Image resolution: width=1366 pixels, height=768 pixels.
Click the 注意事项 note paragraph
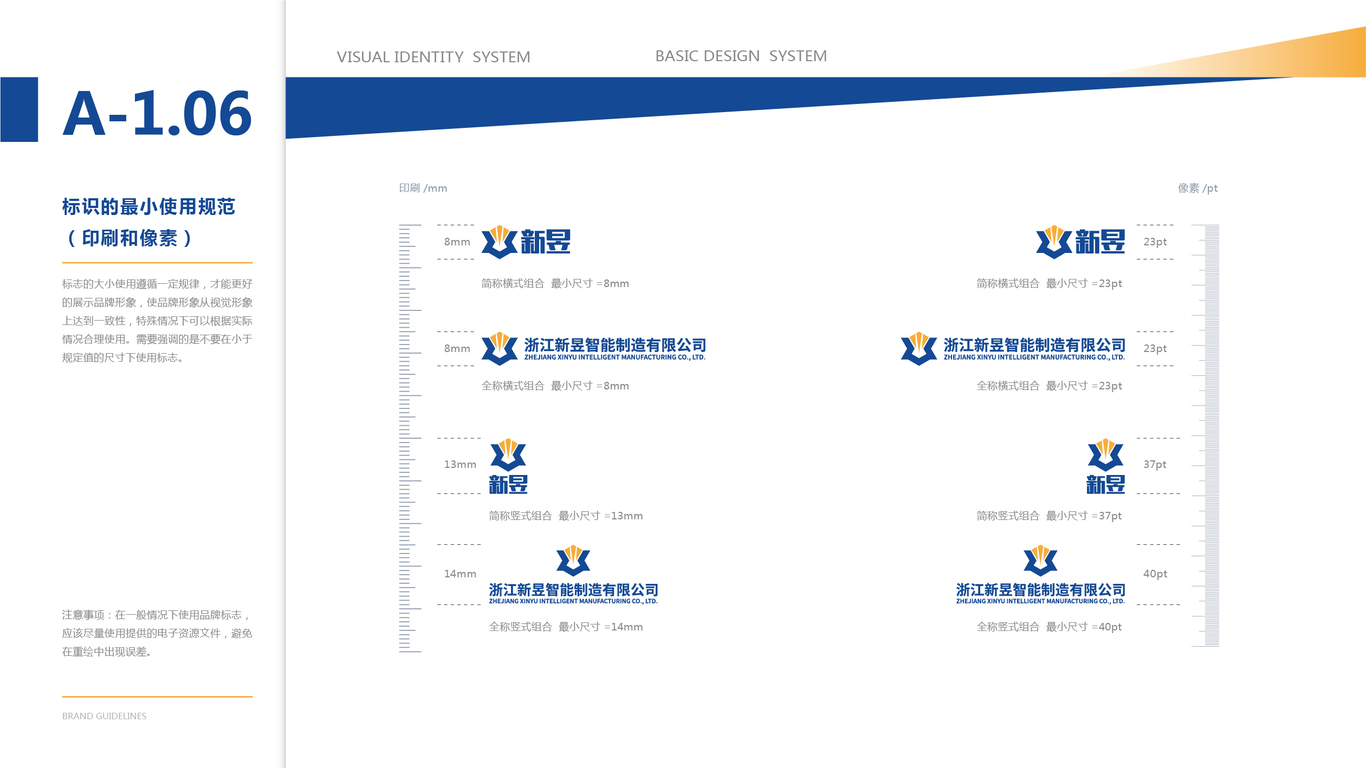point(157,633)
